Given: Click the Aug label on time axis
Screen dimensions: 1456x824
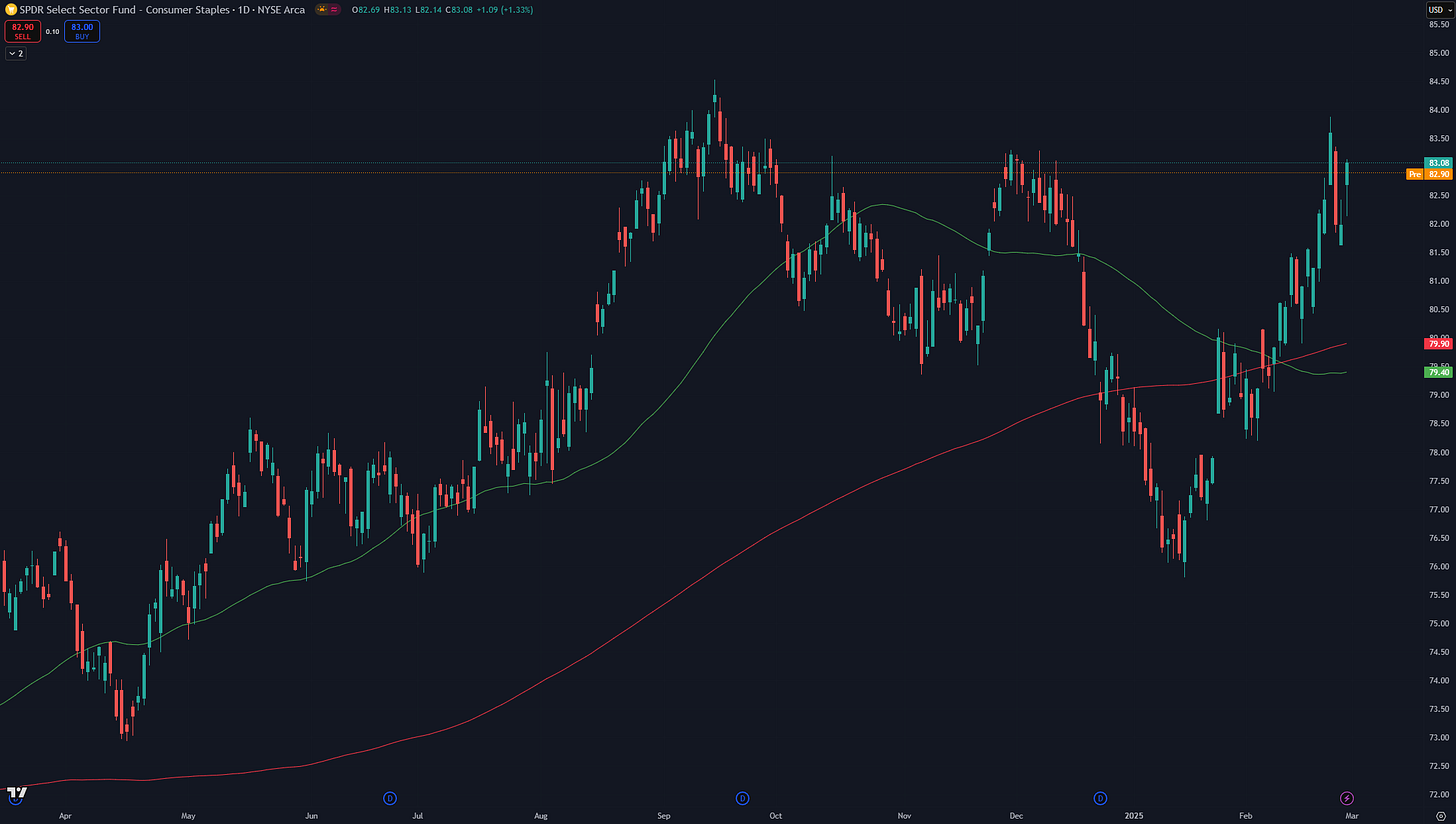Looking at the screenshot, I should tap(542, 816).
